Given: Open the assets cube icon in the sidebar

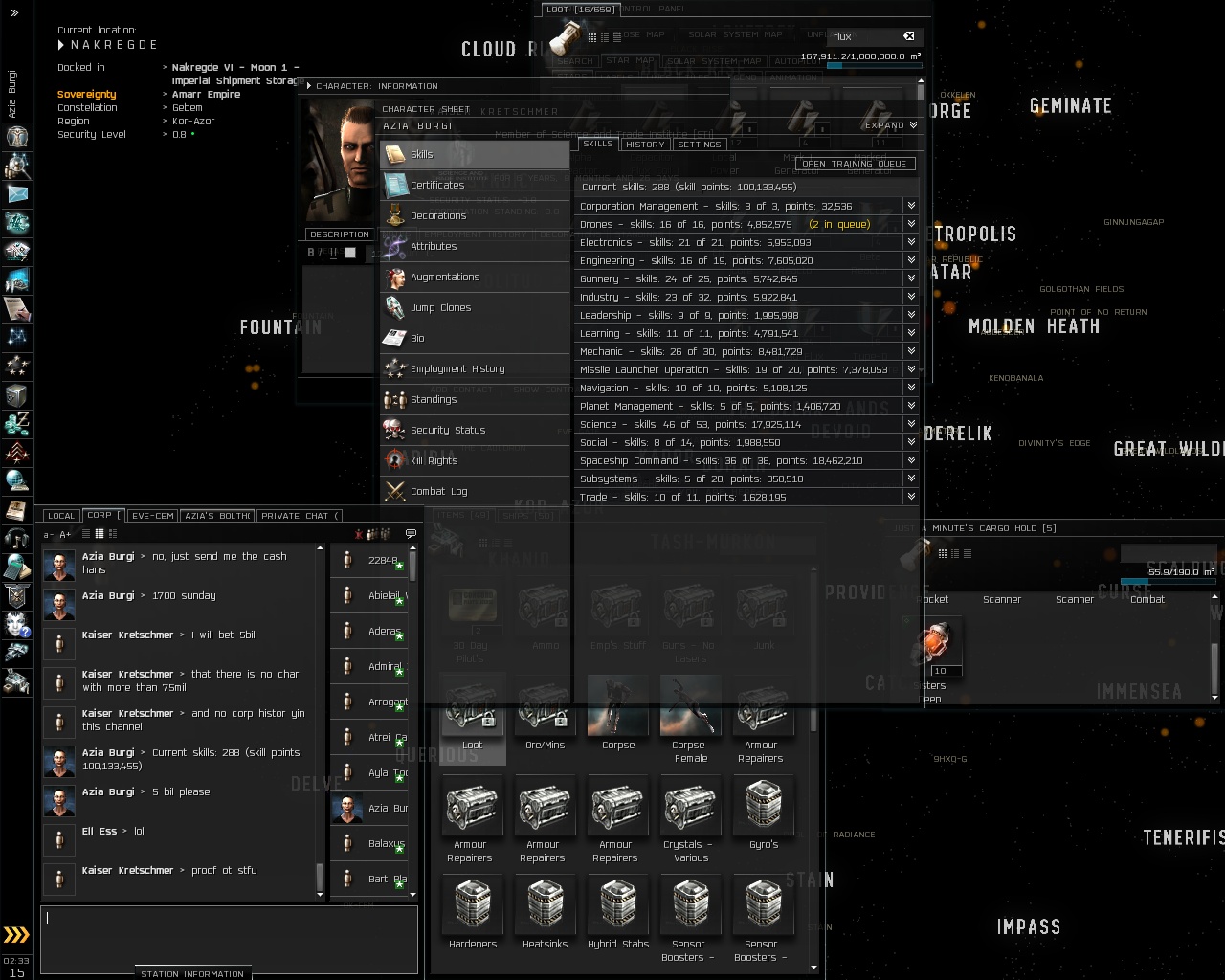Looking at the screenshot, I should pyautogui.click(x=16, y=395).
